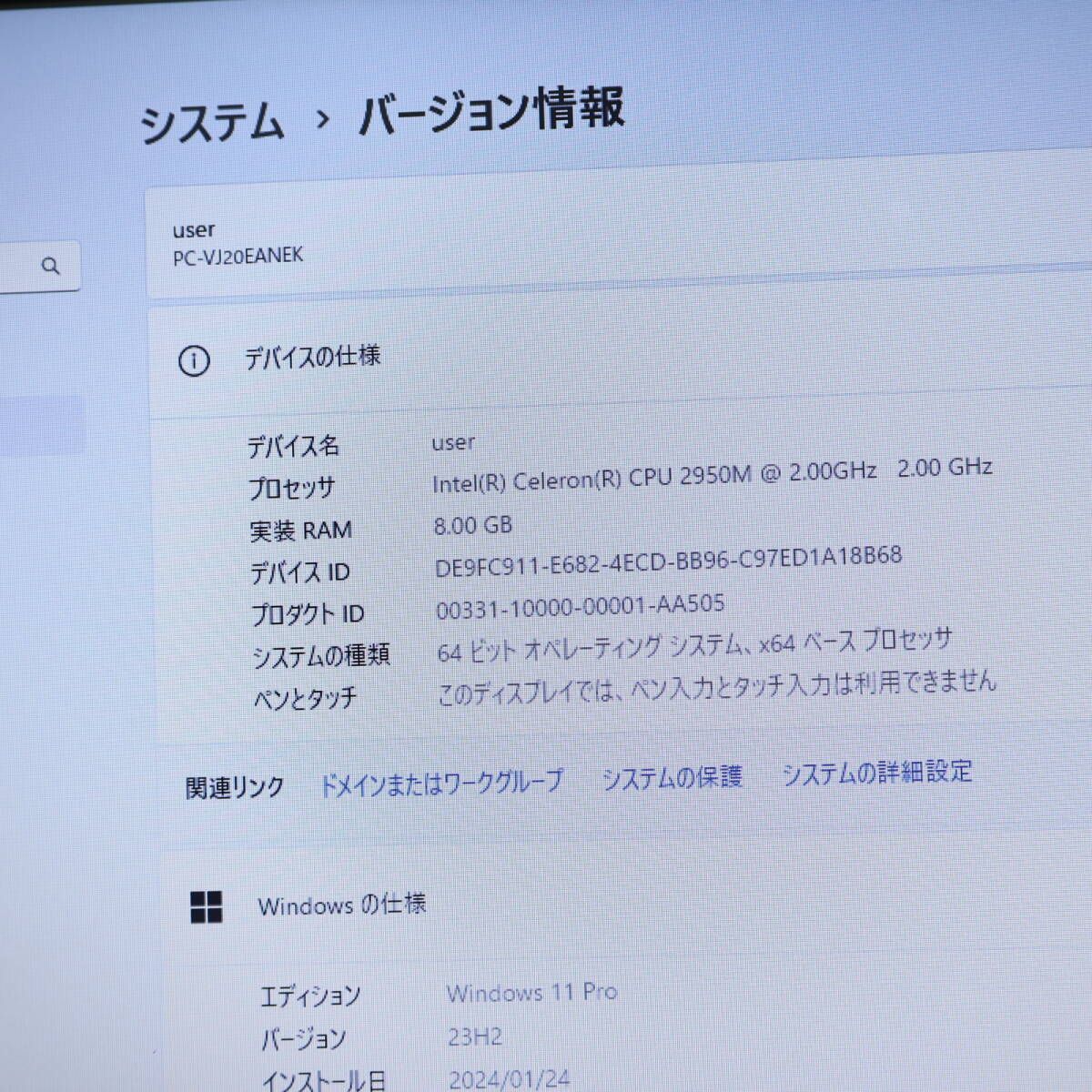1092x1092 pixels.
Task: Select the device name value user
Action: pyautogui.click(x=453, y=442)
